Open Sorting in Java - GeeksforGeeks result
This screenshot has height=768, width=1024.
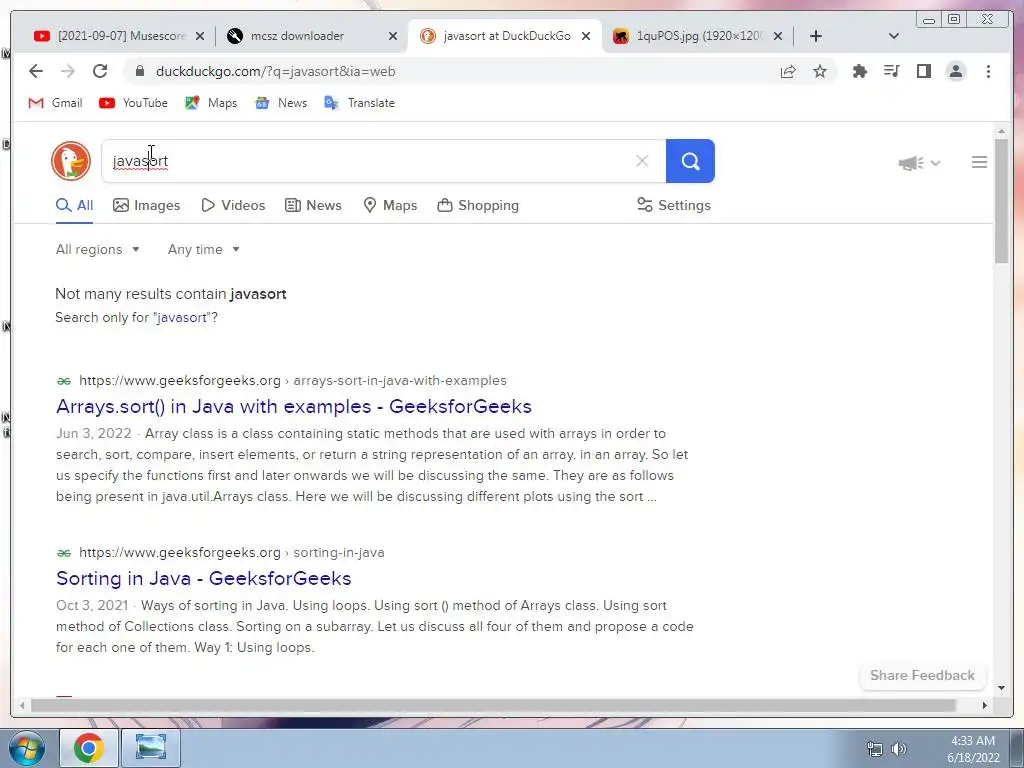(x=204, y=578)
